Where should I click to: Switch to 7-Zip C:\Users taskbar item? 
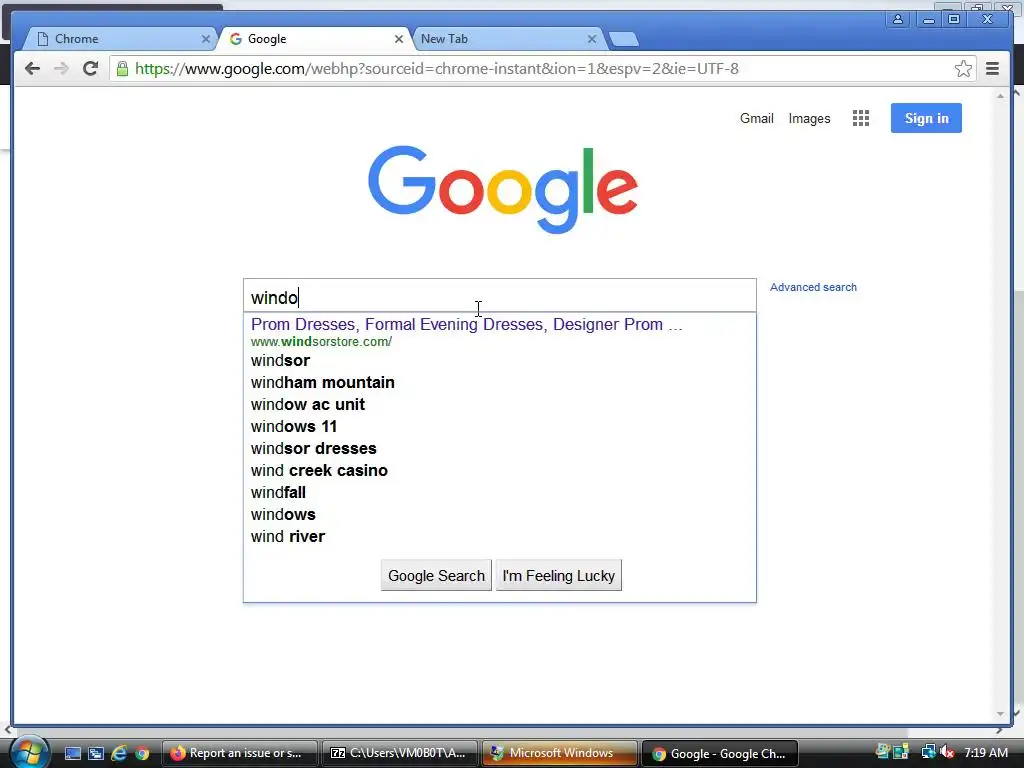400,753
